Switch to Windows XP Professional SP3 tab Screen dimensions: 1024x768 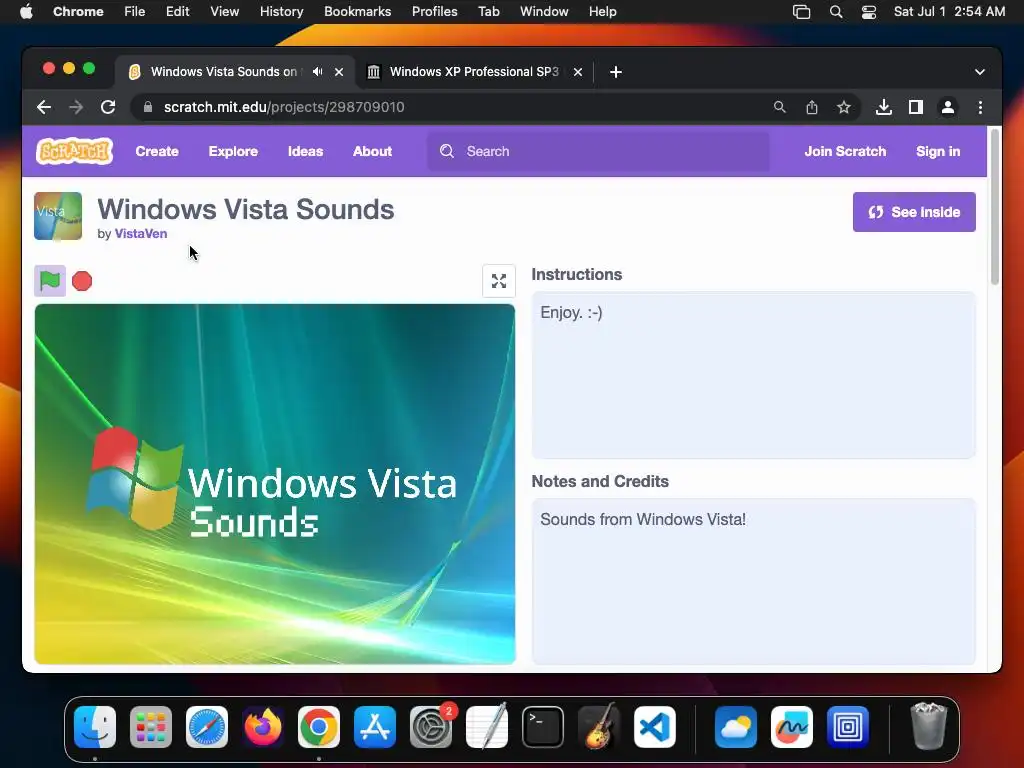473,72
